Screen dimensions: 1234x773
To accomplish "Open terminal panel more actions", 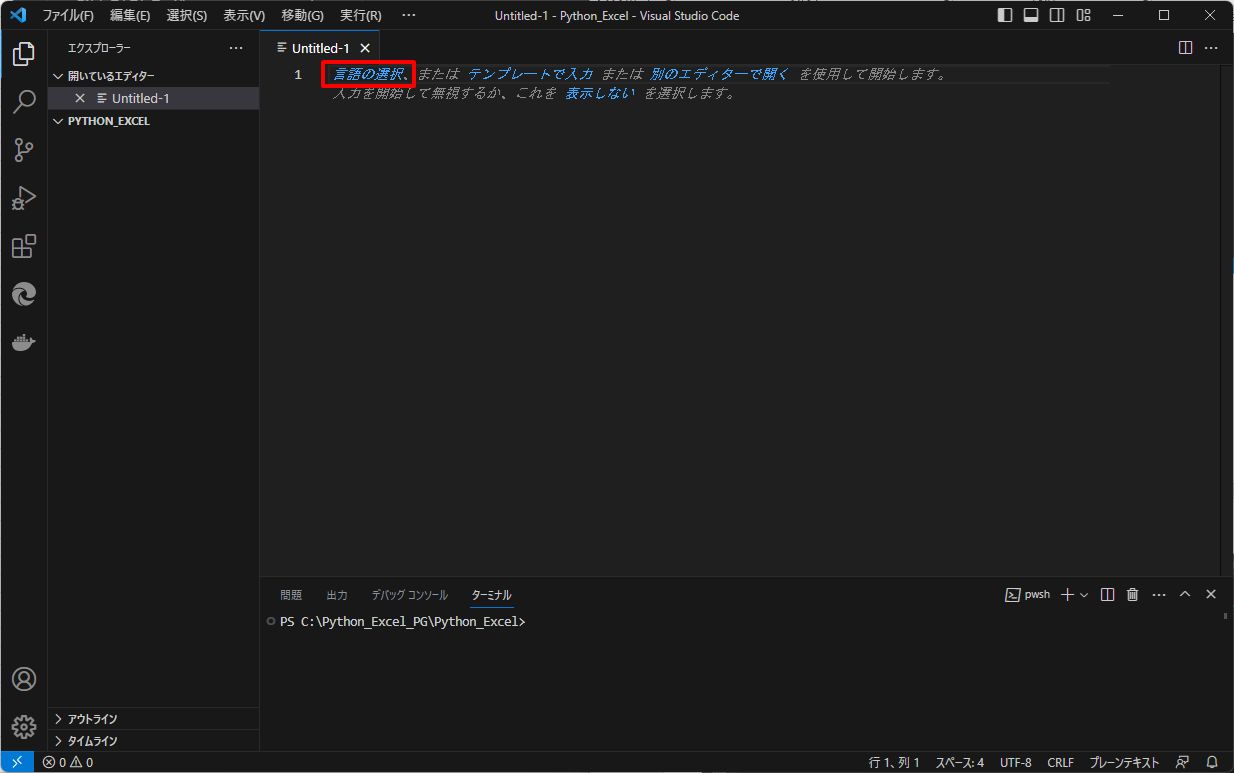I will pyautogui.click(x=1159, y=594).
